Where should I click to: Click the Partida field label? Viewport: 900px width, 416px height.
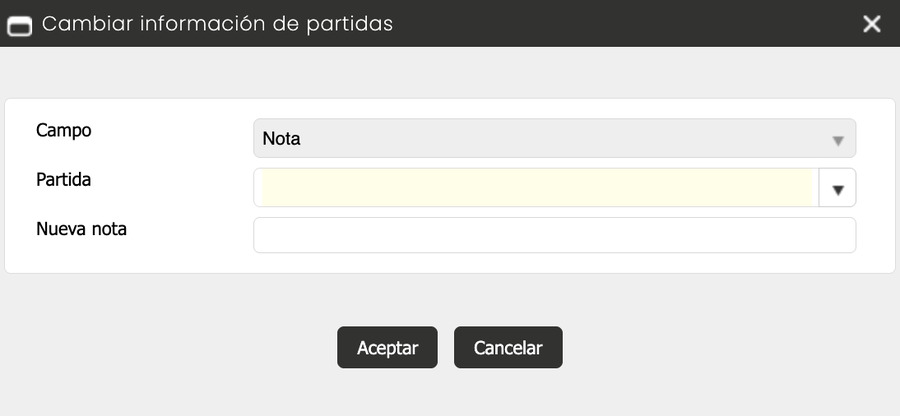64,179
